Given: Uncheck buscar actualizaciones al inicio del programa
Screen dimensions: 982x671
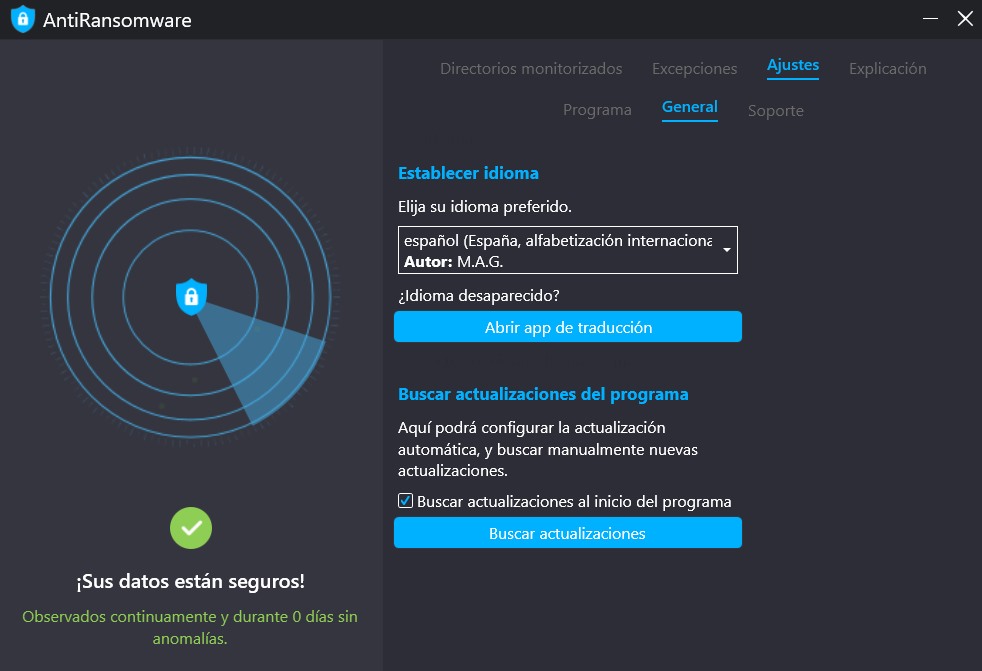Looking at the screenshot, I should [x=404, y=501].
